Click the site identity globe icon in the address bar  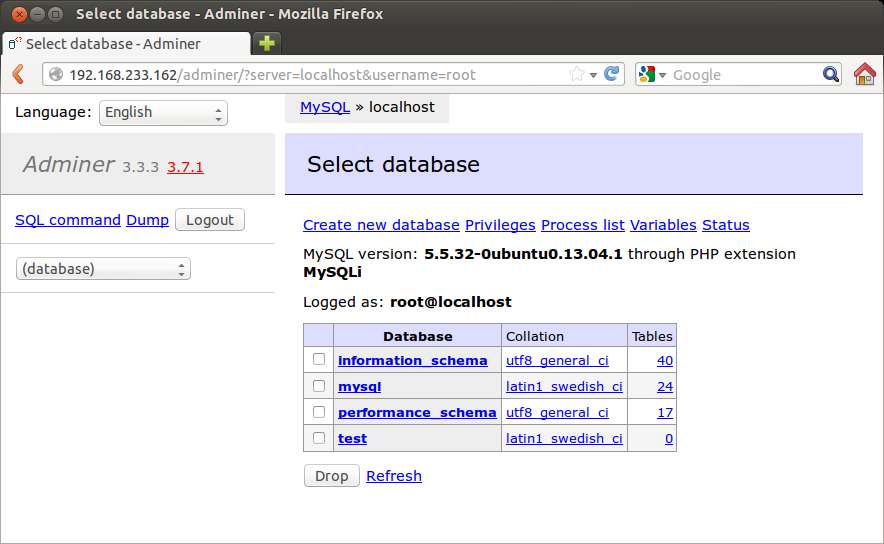56,74
